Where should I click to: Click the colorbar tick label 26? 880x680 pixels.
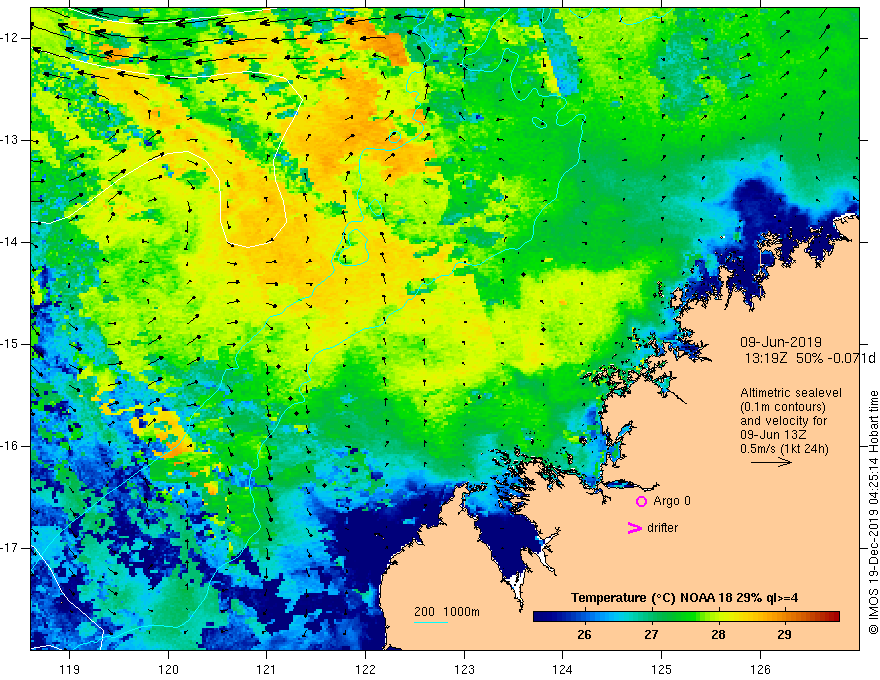pos(584,635)
